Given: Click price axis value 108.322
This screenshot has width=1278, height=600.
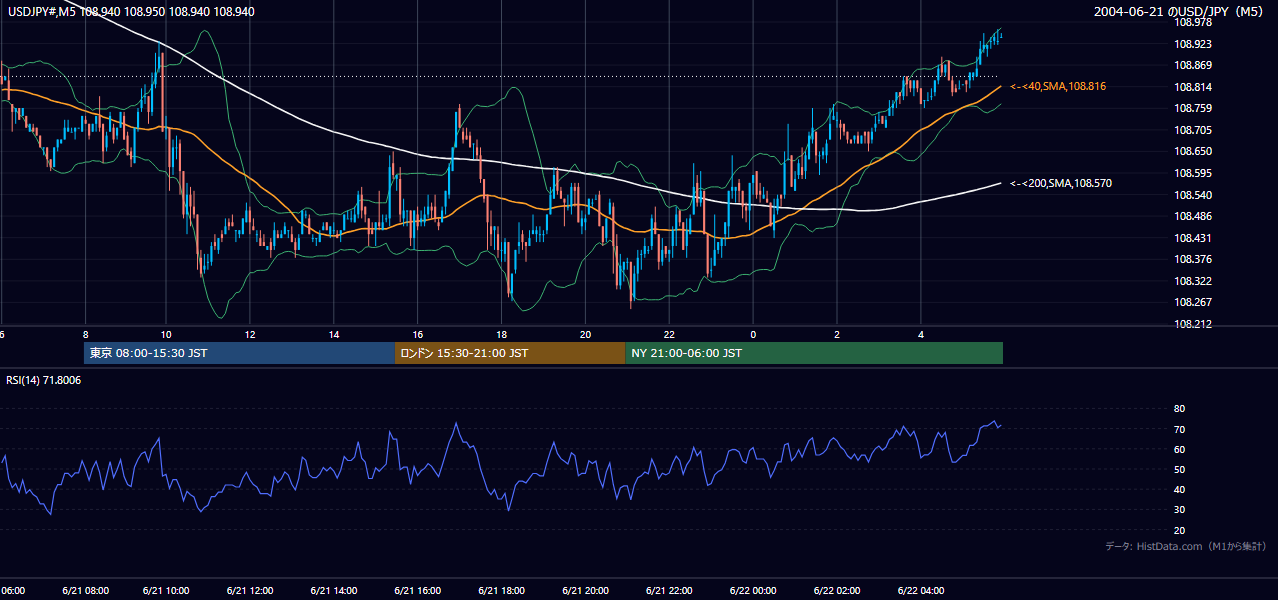Looking at the screenshot, I should click(x=1194, y=281).
